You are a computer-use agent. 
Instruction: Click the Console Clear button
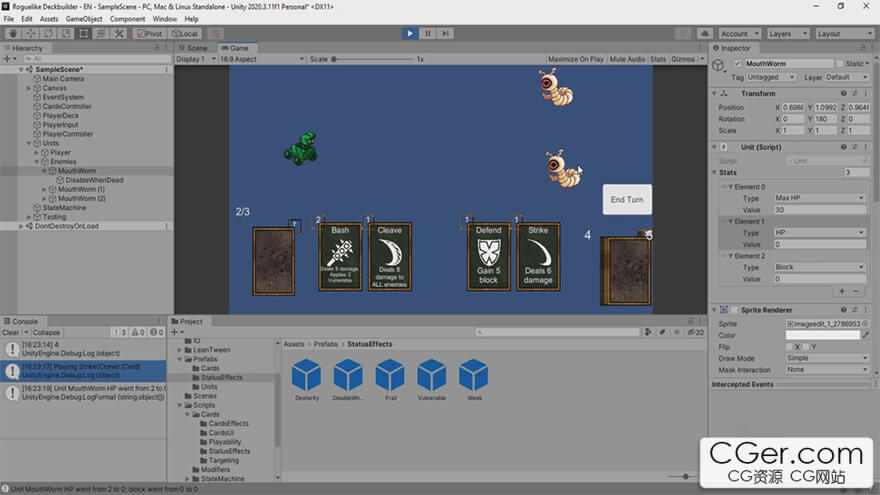click(10, 332)
